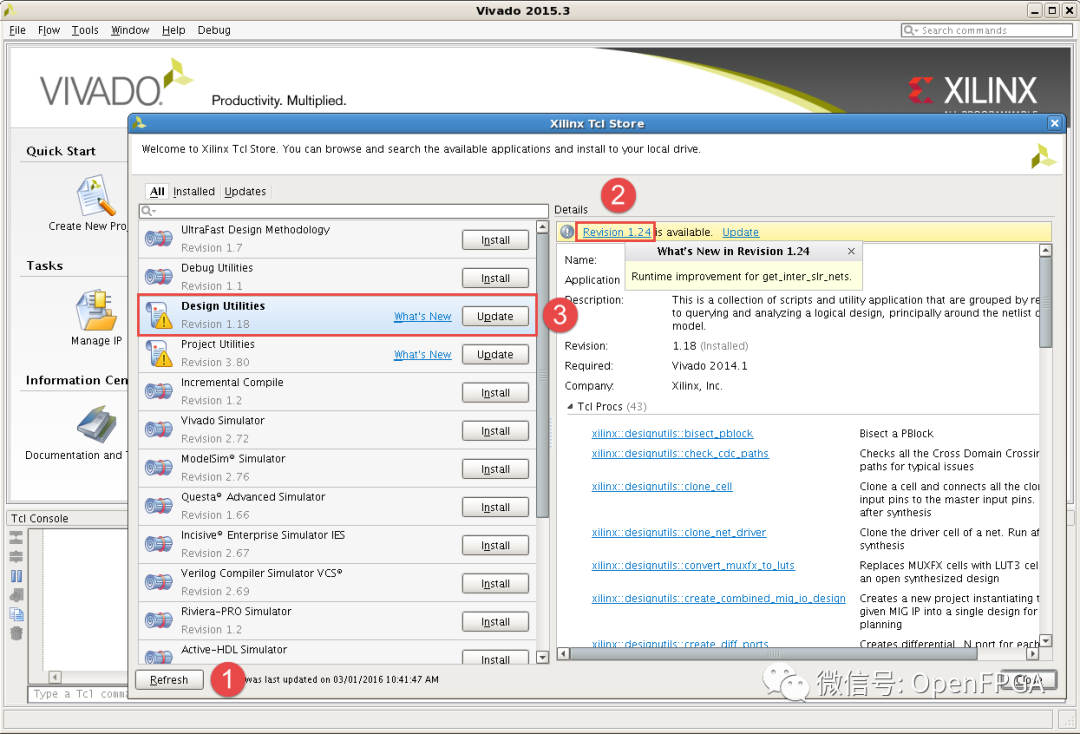This screenshot has width=1080, height=734.
Task: Click the Create New Project icon
Action: point(96,195)
